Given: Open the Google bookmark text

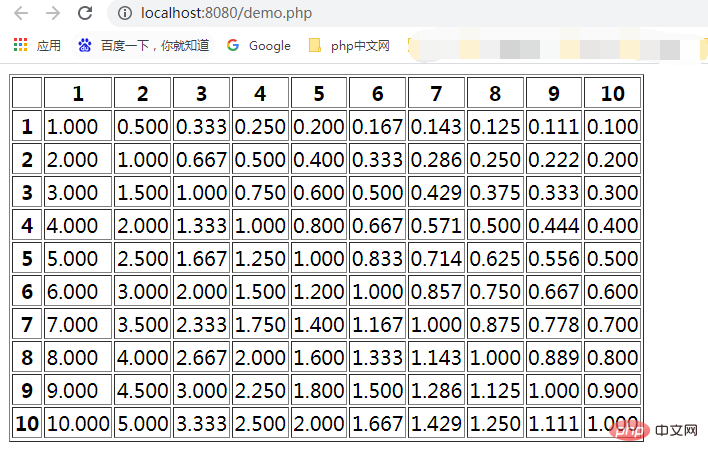Looking at the screenshot, I should pos(269,45).
